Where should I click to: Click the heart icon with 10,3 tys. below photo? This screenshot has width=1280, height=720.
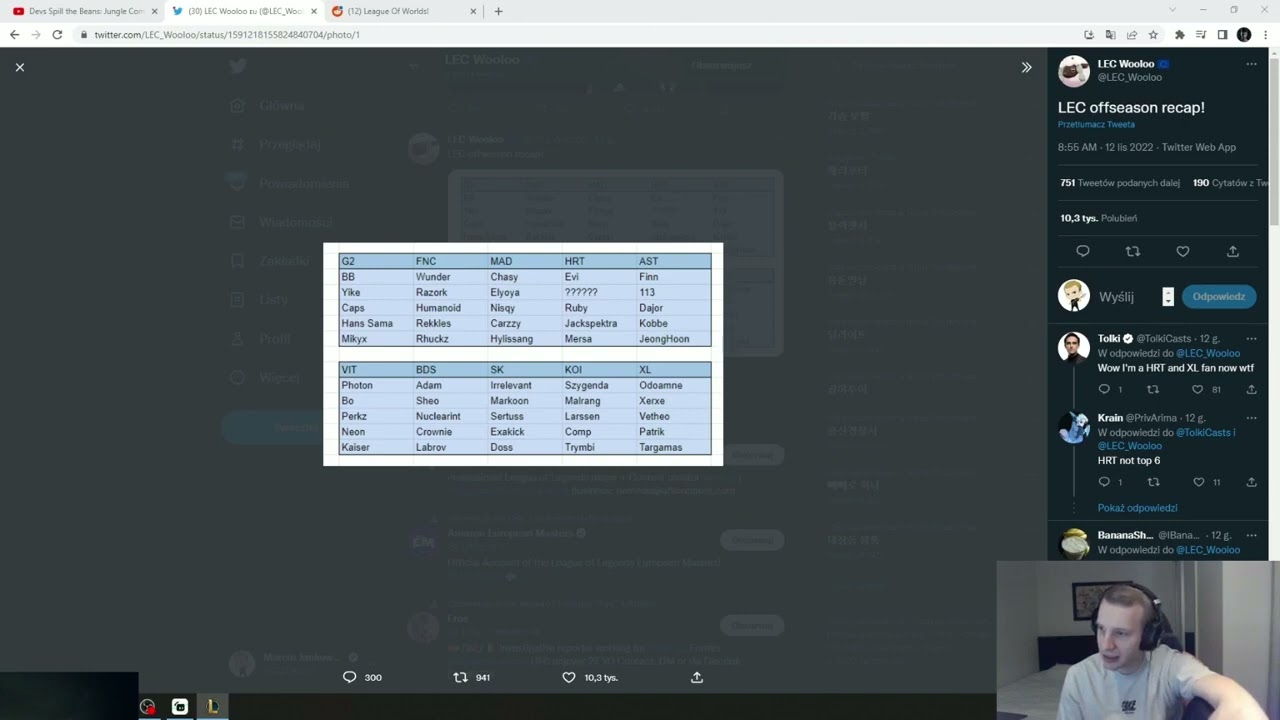click(x=569, y=677)
